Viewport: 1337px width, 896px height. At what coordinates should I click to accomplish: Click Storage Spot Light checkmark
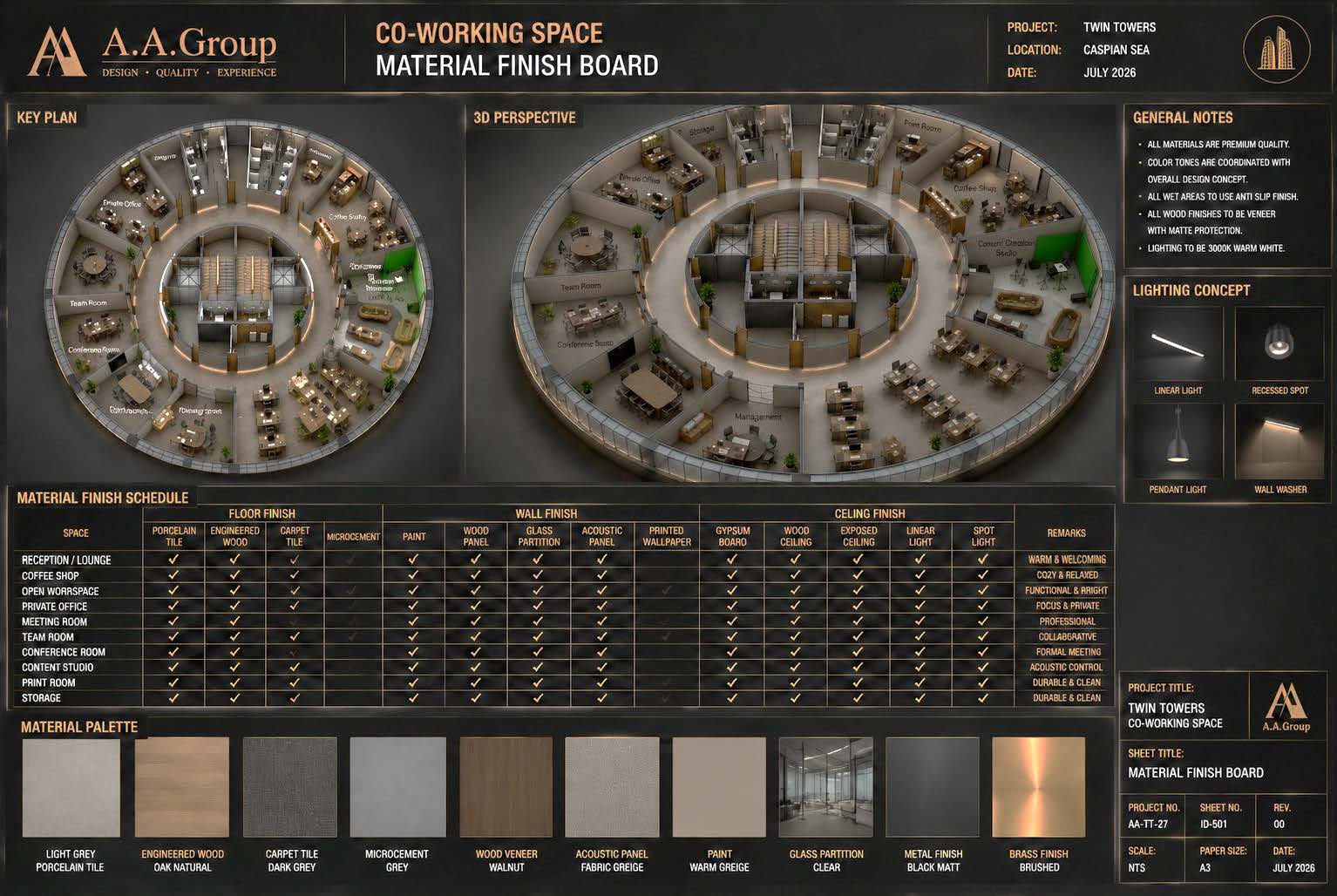tap(983, 698)
